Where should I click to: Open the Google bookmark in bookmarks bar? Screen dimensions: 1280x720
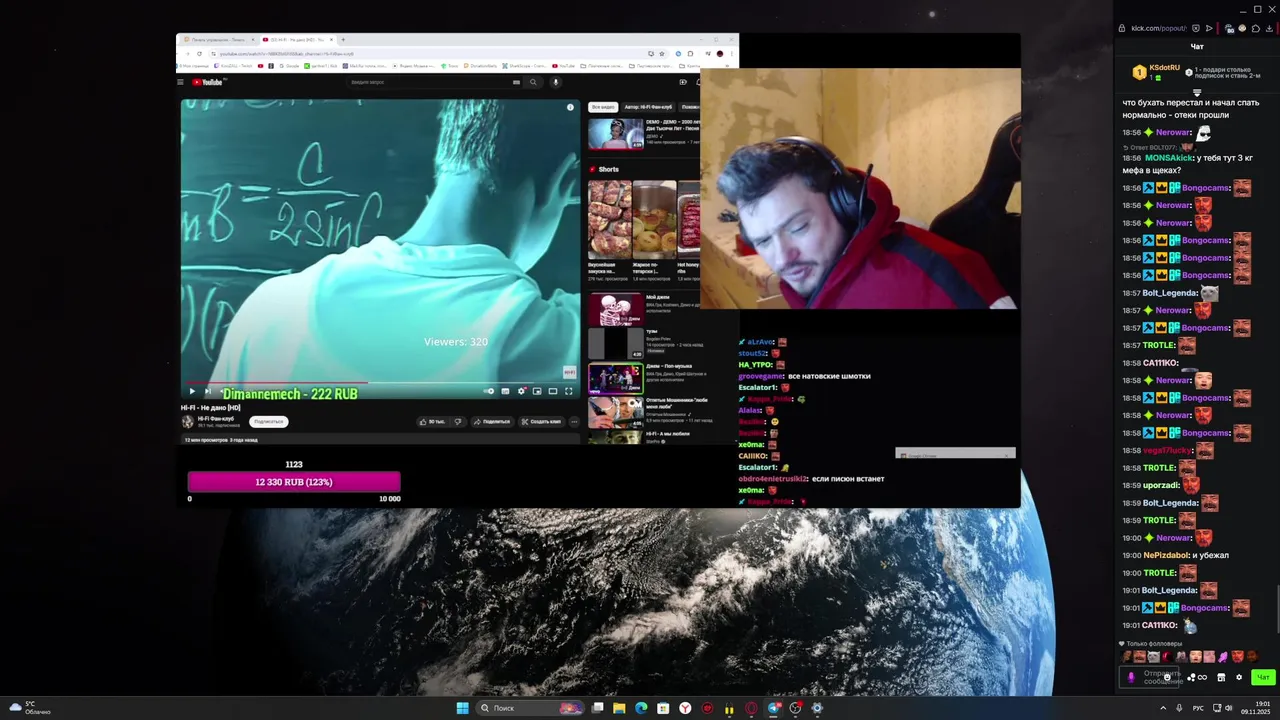(288, 66)
